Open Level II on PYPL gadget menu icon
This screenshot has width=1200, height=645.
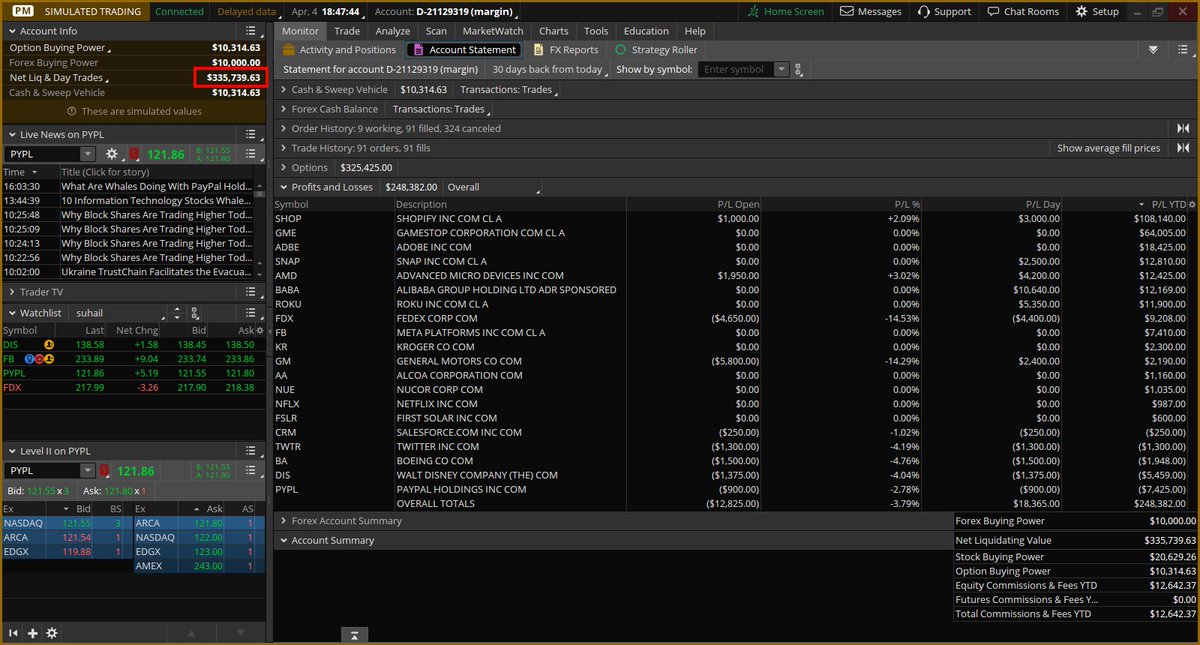252,451
